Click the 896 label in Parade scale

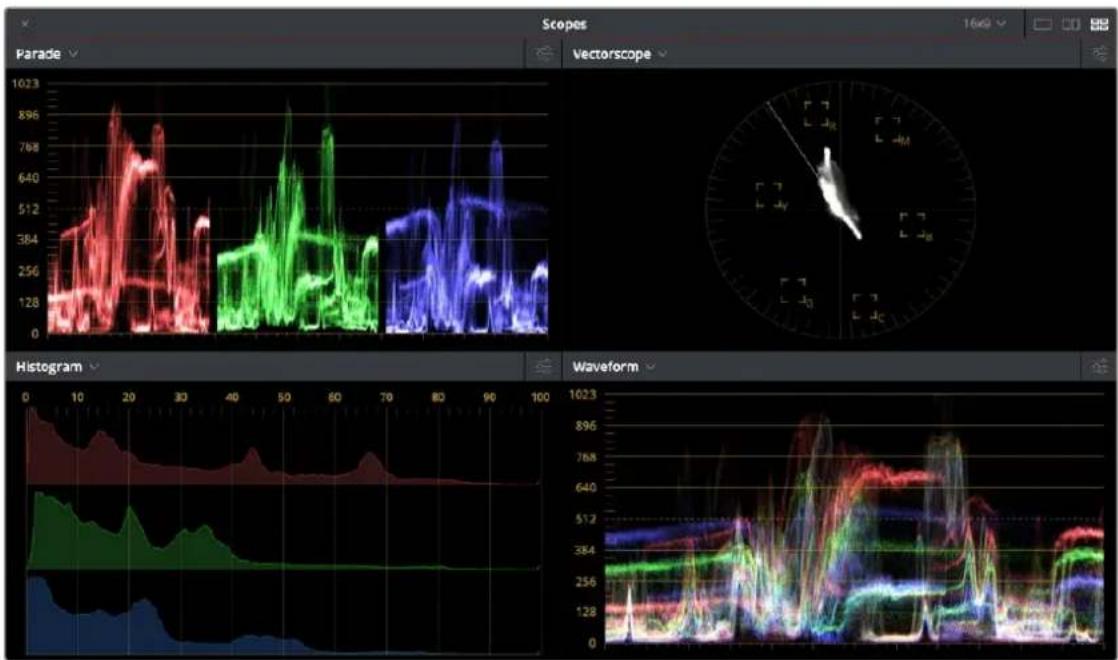29,115
